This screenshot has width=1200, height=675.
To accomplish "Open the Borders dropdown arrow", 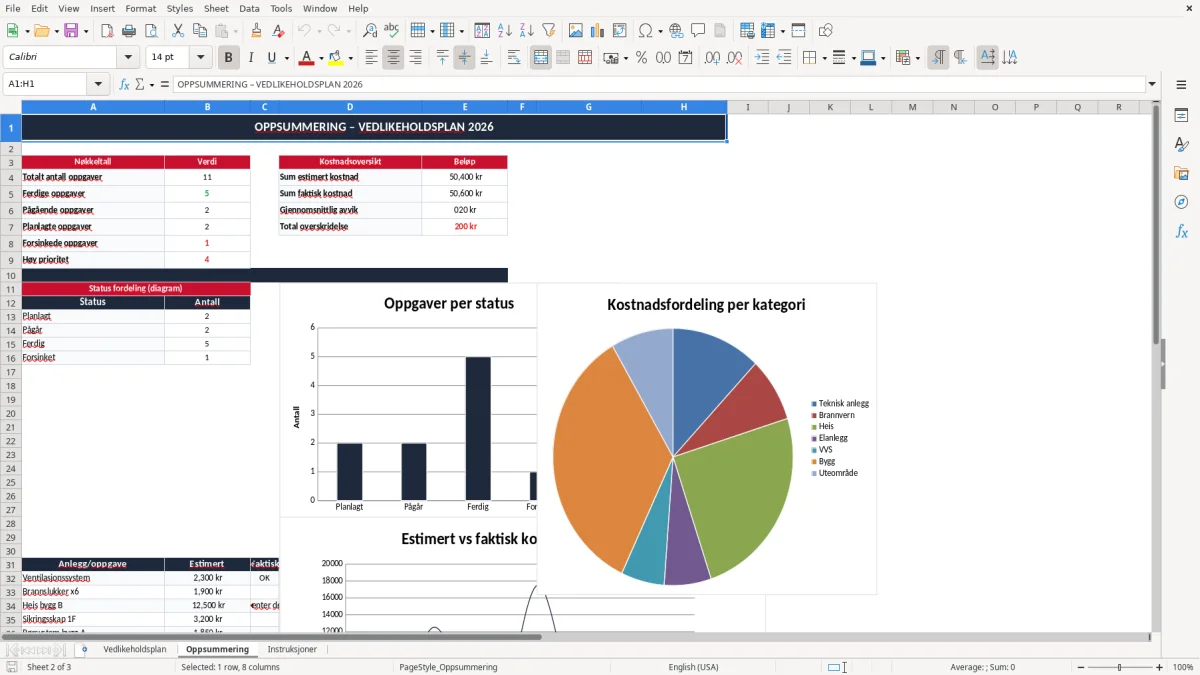I will [x=823, y=58].
